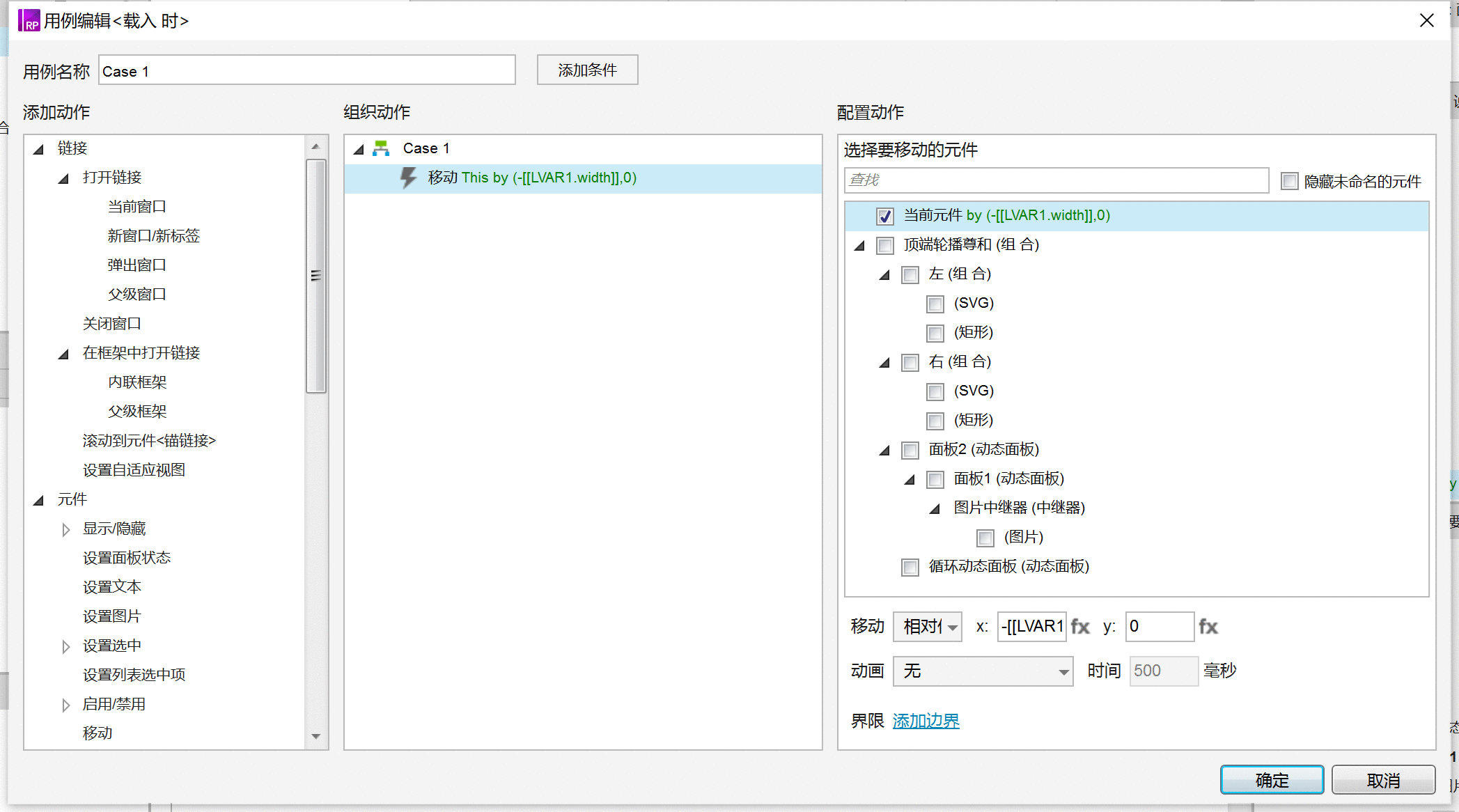Select 设置面板状态 action
The width and height of the screenshot is (1459, 812).
tap(126, 558)
